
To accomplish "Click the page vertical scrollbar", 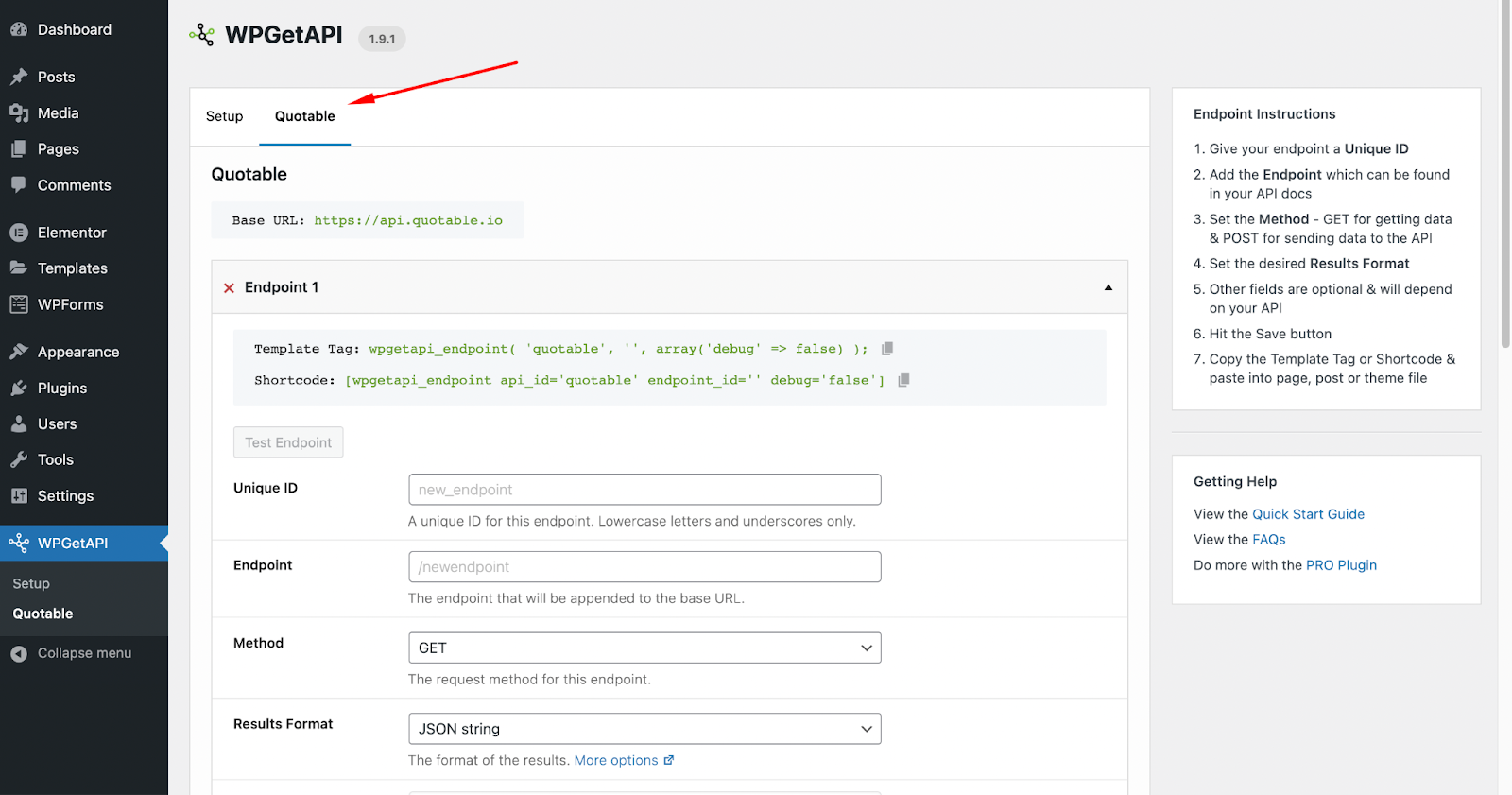I will pos(1505,174).
